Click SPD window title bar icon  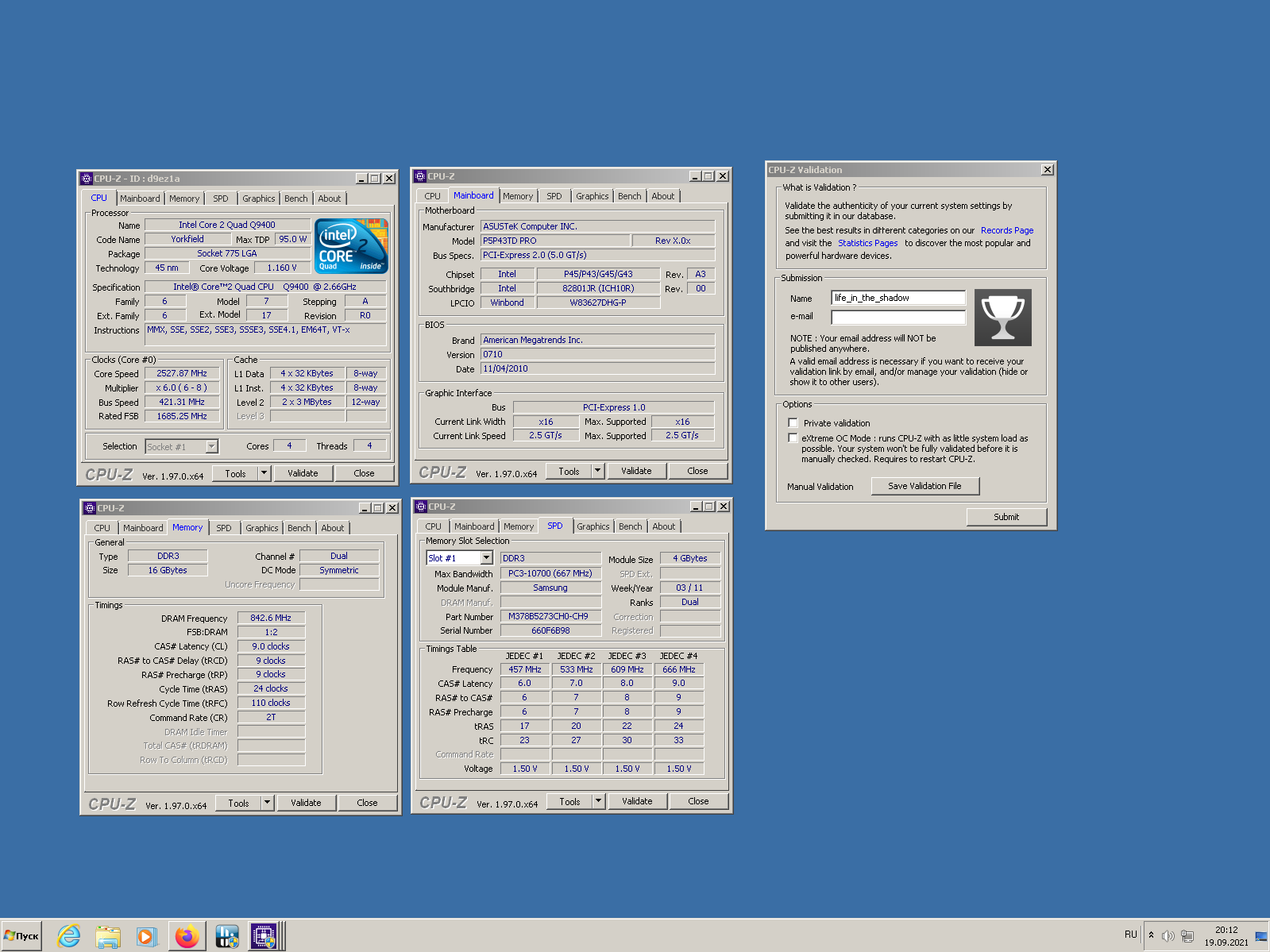[x=421, y=507]
